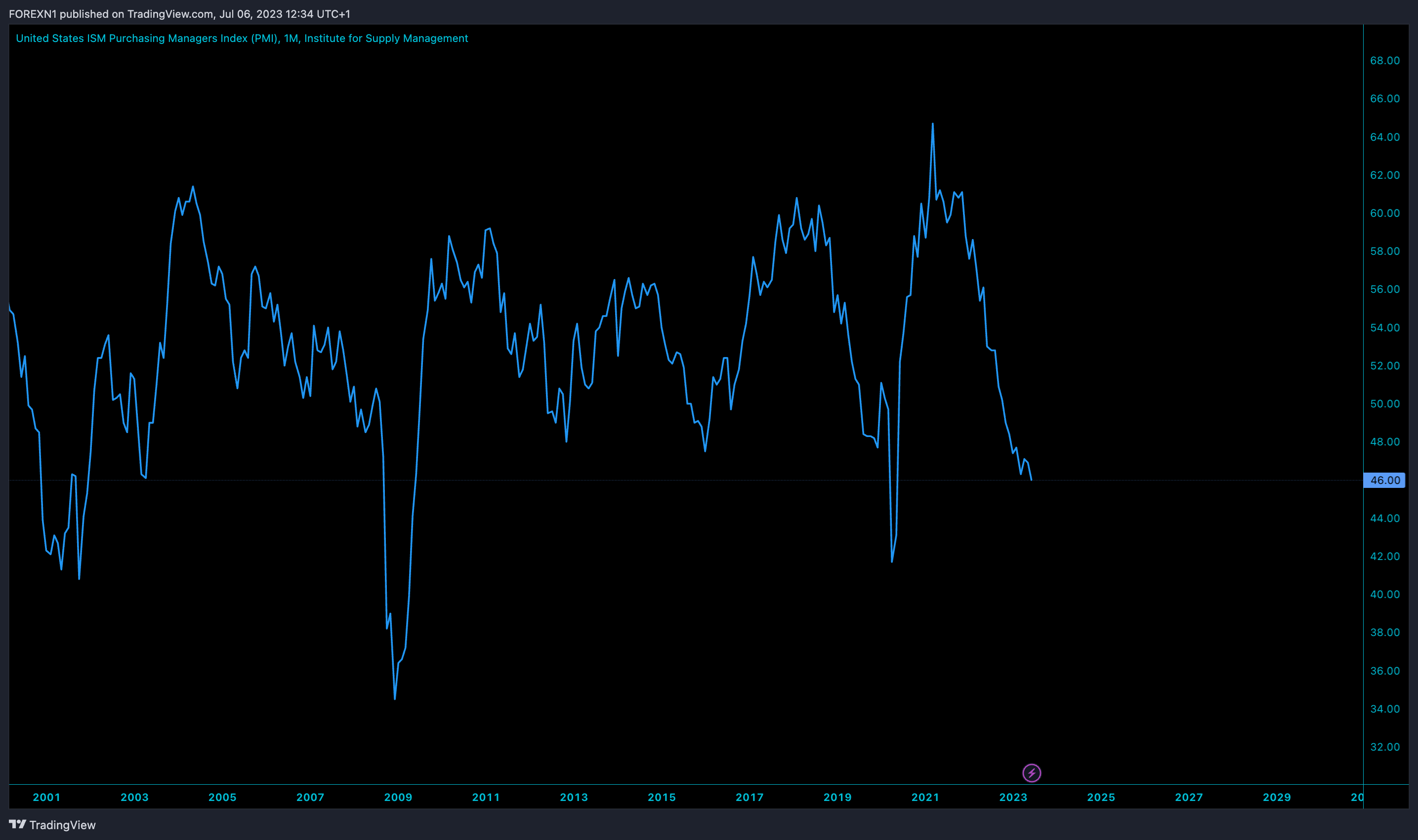Click the 60.00 price scale label
Viewport: 1418px width, 840px height.
(x=1384, y=213)
